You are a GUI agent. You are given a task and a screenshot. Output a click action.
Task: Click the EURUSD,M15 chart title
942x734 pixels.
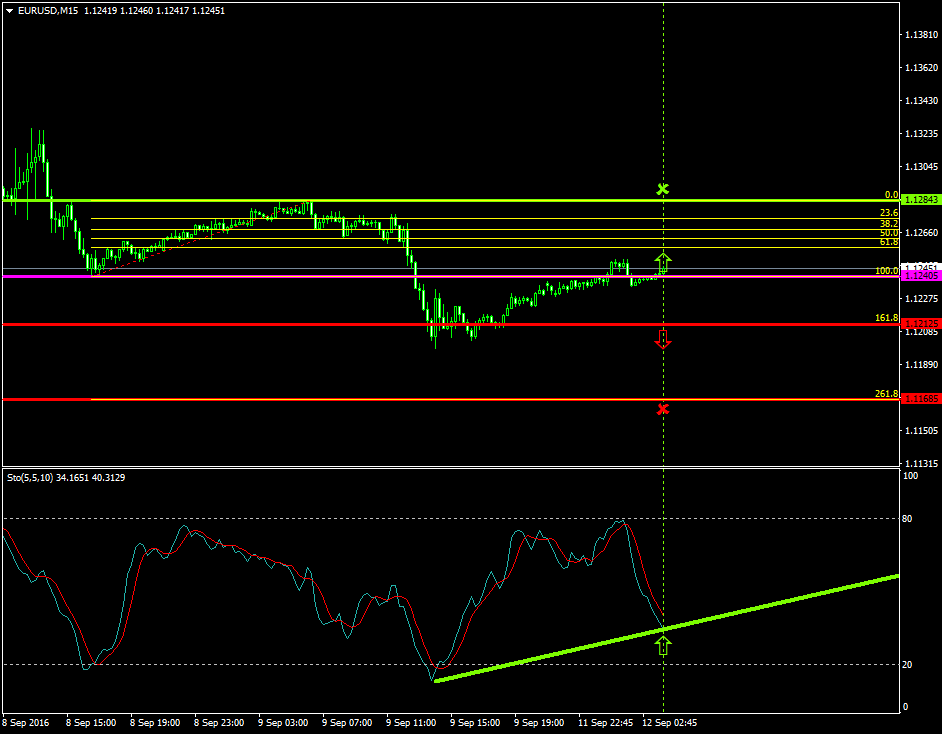[44, 8]
